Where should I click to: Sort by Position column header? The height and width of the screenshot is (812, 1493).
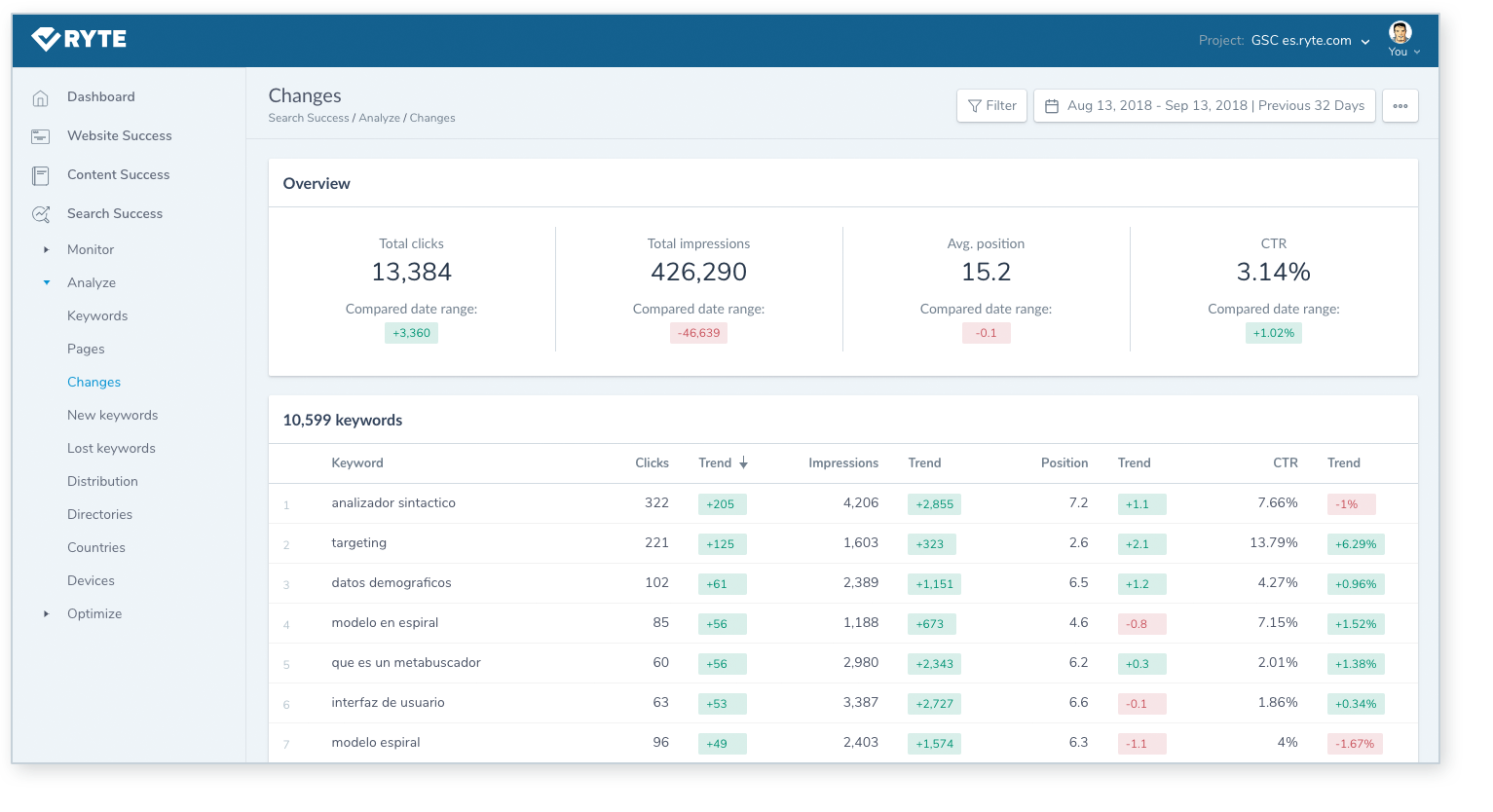[x=1064, y=463]
